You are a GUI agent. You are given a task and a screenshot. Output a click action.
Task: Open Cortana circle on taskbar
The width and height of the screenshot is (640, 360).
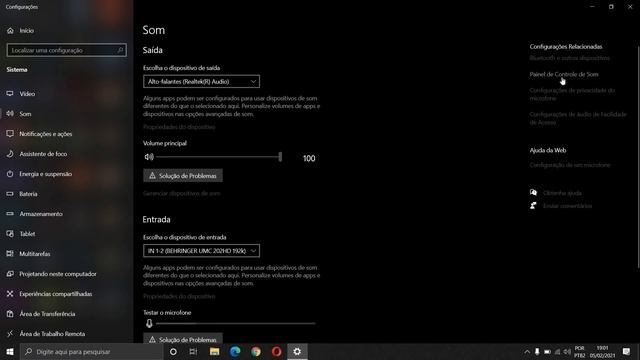[173, 351]
